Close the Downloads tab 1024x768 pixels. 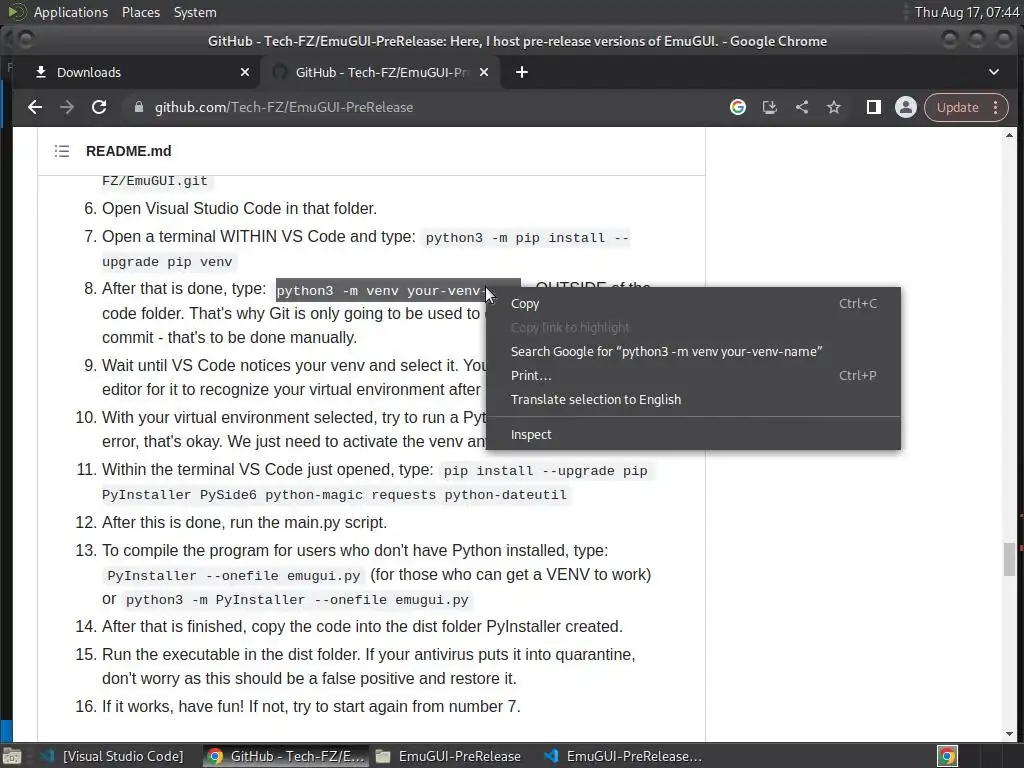point(245,72)
